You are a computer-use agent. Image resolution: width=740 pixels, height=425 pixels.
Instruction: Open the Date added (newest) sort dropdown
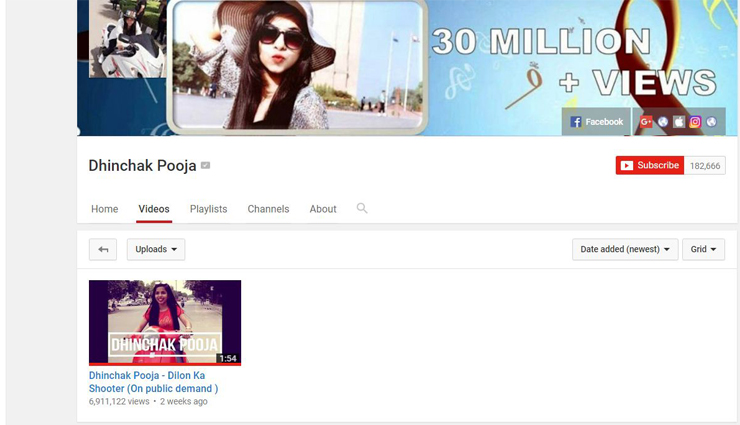pyautogui.click(x=625, y=249)
